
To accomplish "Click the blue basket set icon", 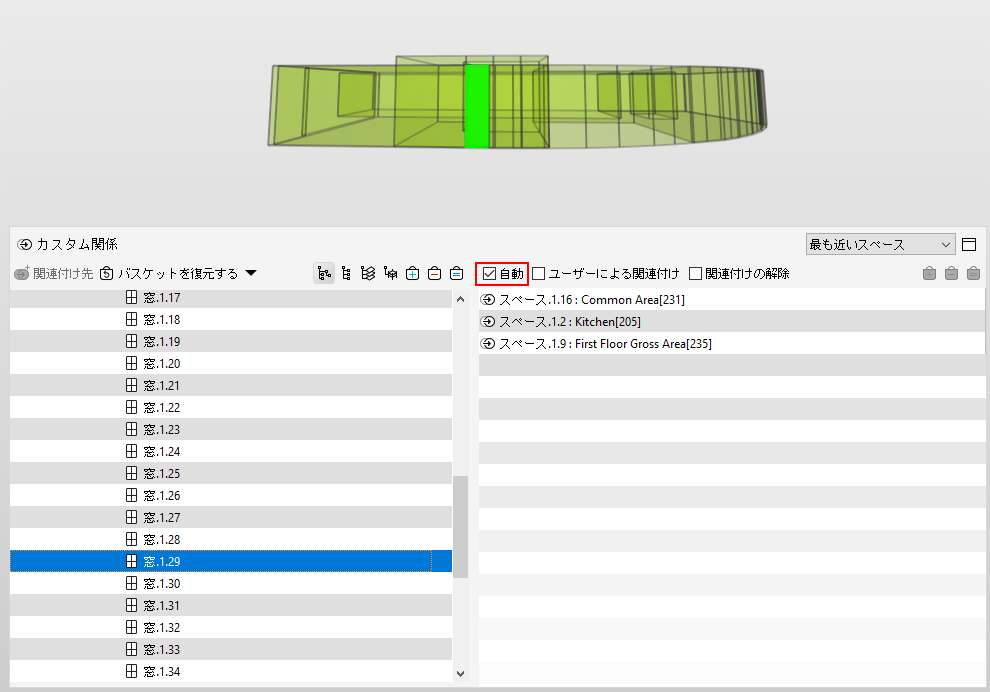I will [x=456, y=273].
